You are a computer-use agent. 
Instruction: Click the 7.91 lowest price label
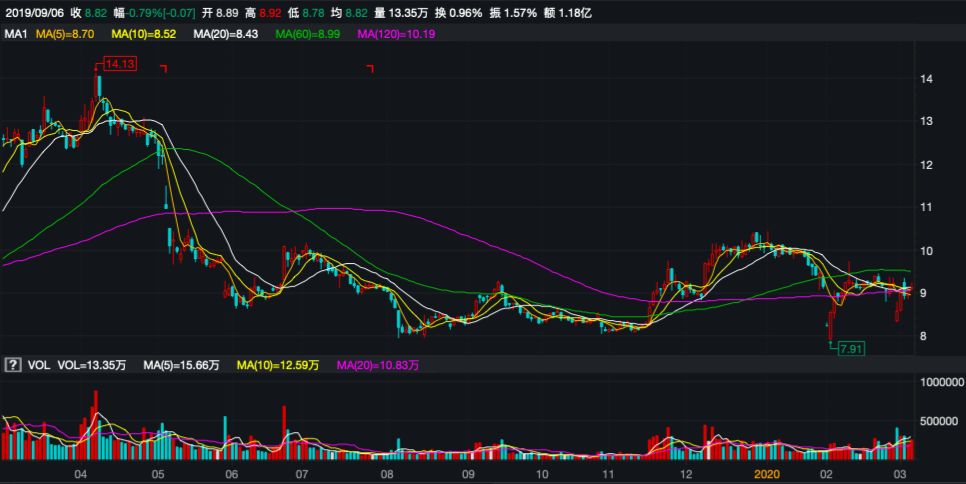(x=849, y=348)
